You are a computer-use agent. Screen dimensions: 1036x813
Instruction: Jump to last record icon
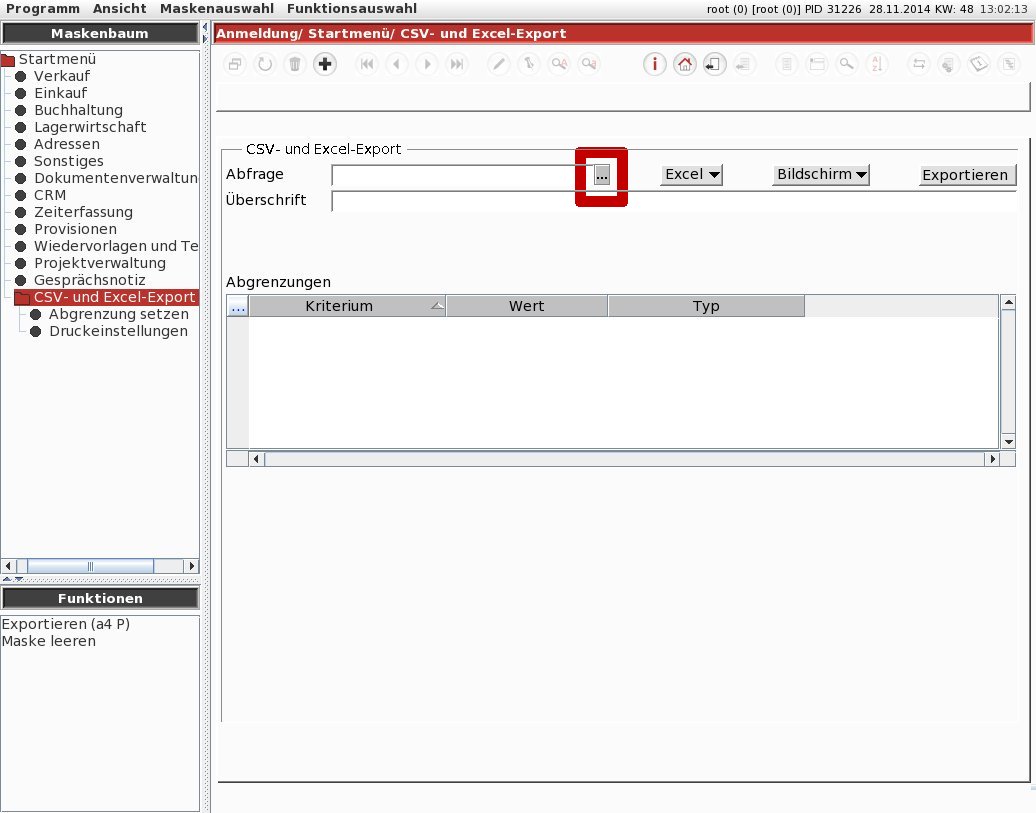pyautogui.click(x=457, y=64)
